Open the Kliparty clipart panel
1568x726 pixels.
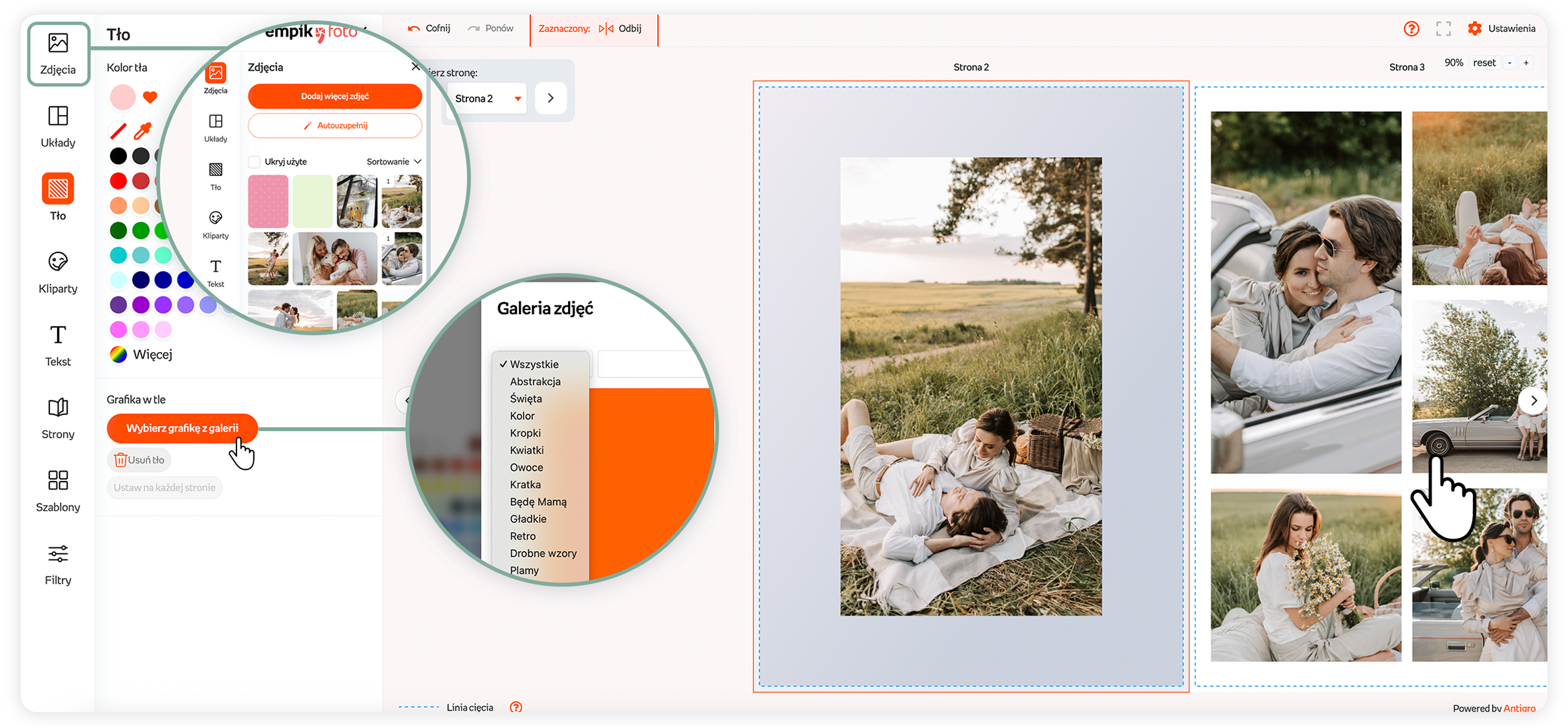click(58, 272)
